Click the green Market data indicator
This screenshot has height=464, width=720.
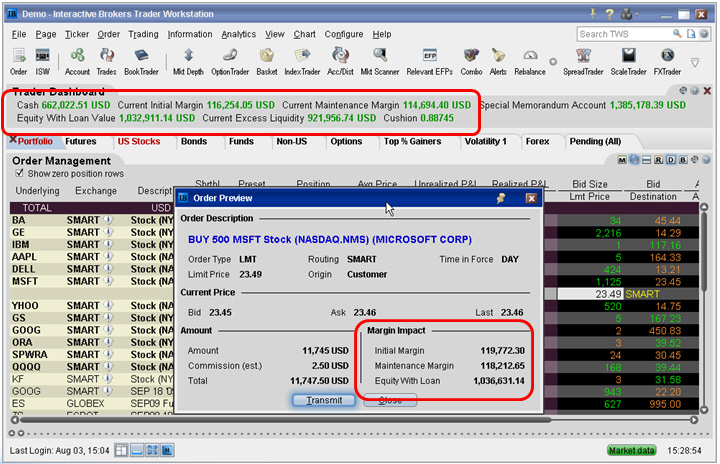(631, 450)
